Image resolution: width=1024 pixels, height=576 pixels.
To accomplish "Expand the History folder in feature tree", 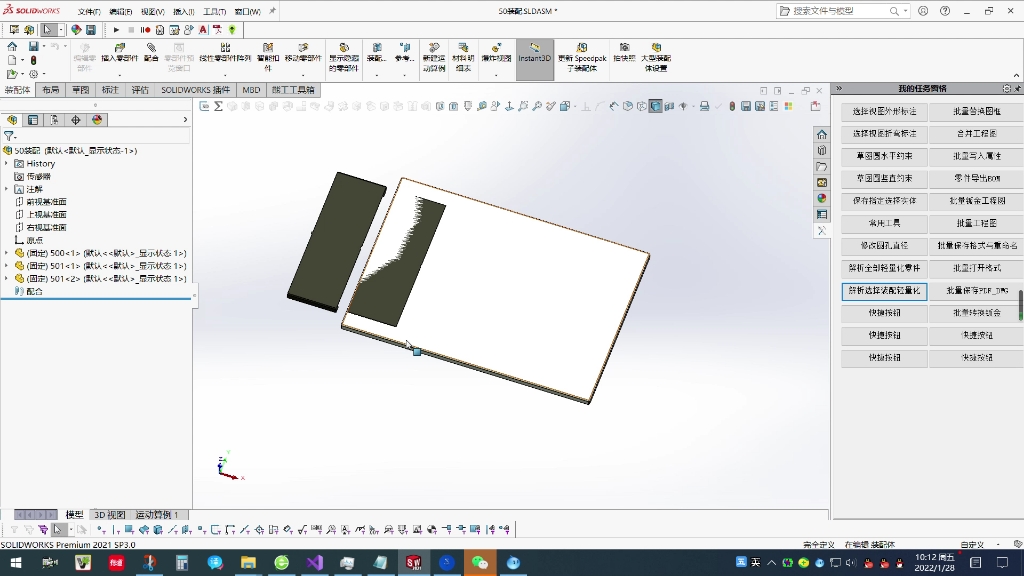I will pyautogui.click(x=7, y=164).
